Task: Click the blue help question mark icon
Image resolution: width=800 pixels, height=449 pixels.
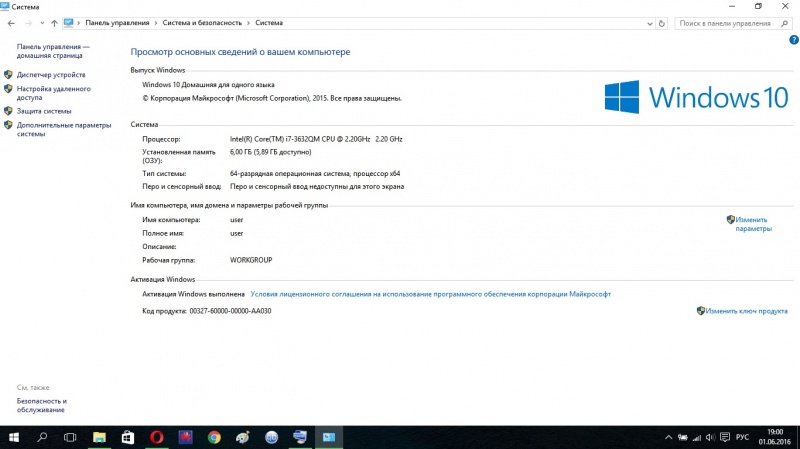Action: pos(793,40)
